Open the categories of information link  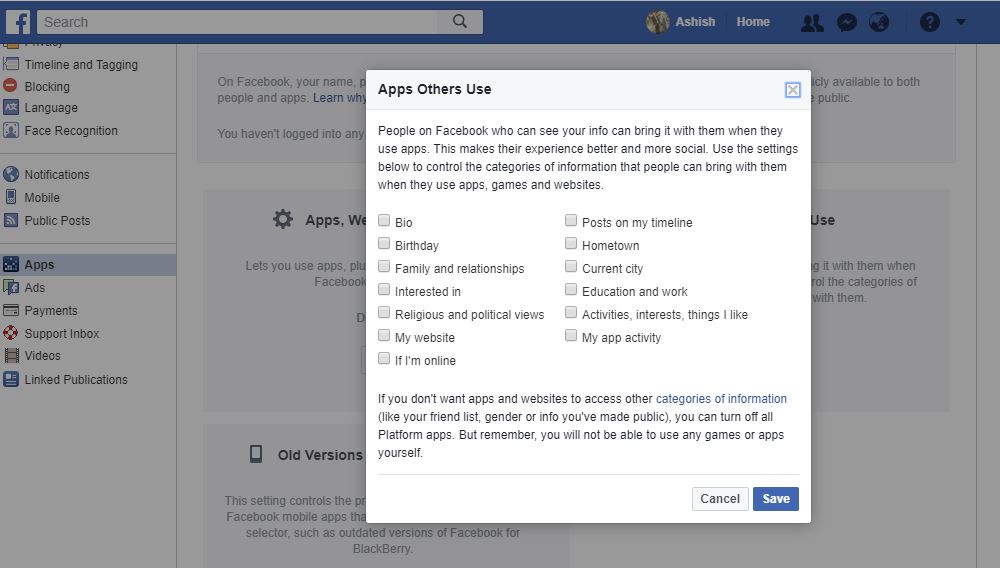click(721, 398)
